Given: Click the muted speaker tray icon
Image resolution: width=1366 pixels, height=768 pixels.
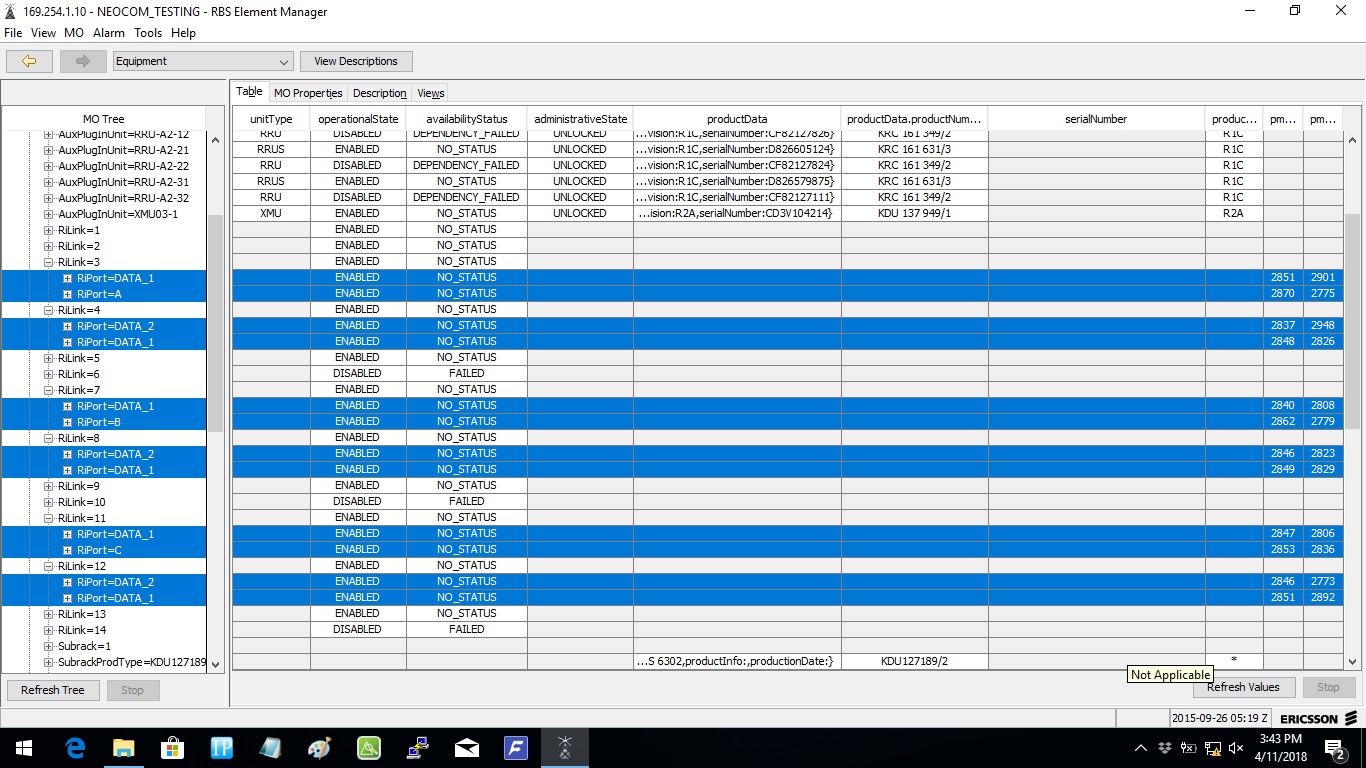Looking at the screenshot, I should click(x=1237, y=748).
